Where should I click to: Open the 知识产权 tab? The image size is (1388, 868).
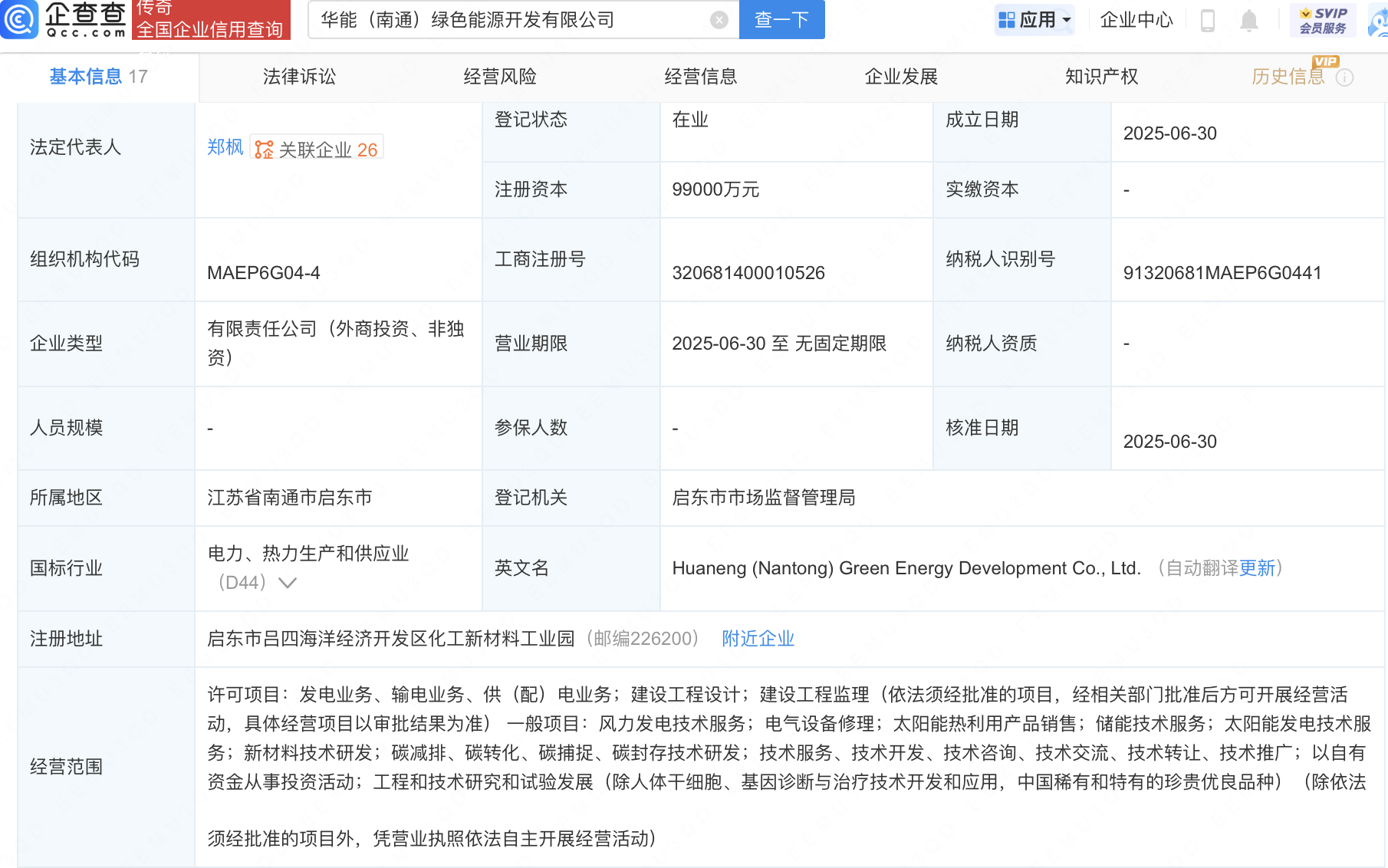pyautogui.click(x=1101, y=77)
